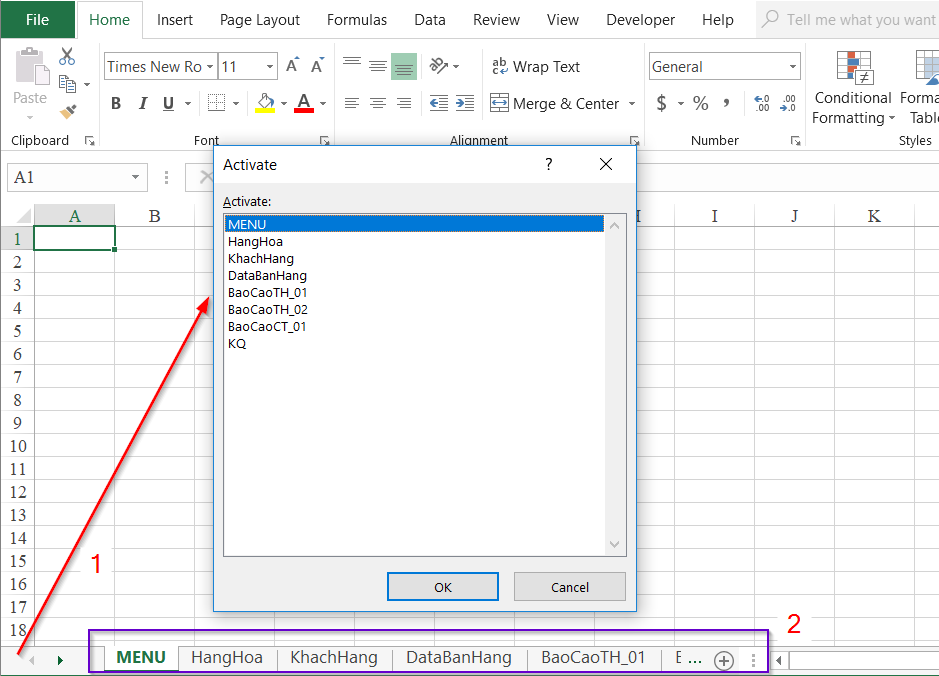This screenshot has width=939, height=676.
Task: Click the Increase Indent icon
Action: (x=465, y=103)
